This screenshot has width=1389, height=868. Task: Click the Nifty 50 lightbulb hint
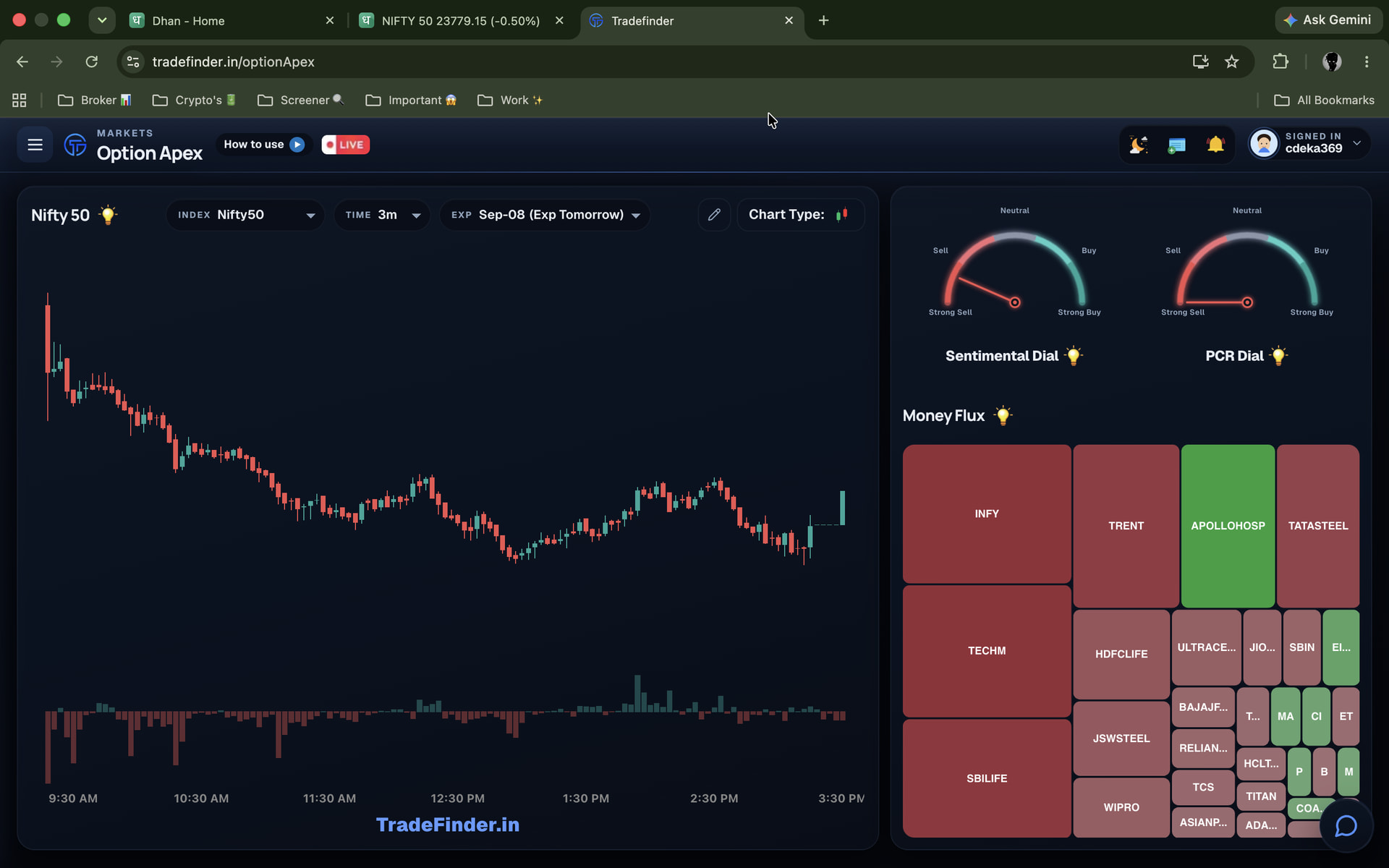pos(108,215)
